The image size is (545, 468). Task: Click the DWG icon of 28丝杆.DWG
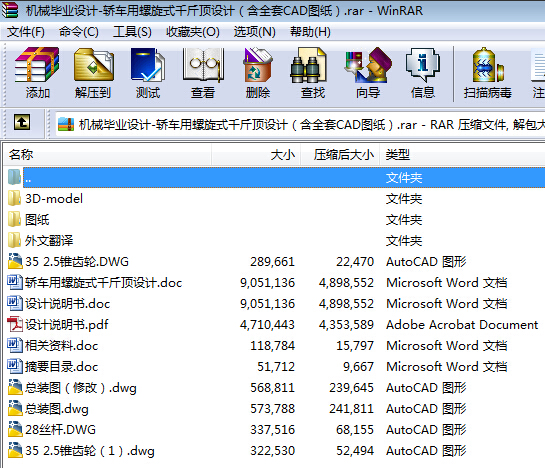(x=15, y=429)
